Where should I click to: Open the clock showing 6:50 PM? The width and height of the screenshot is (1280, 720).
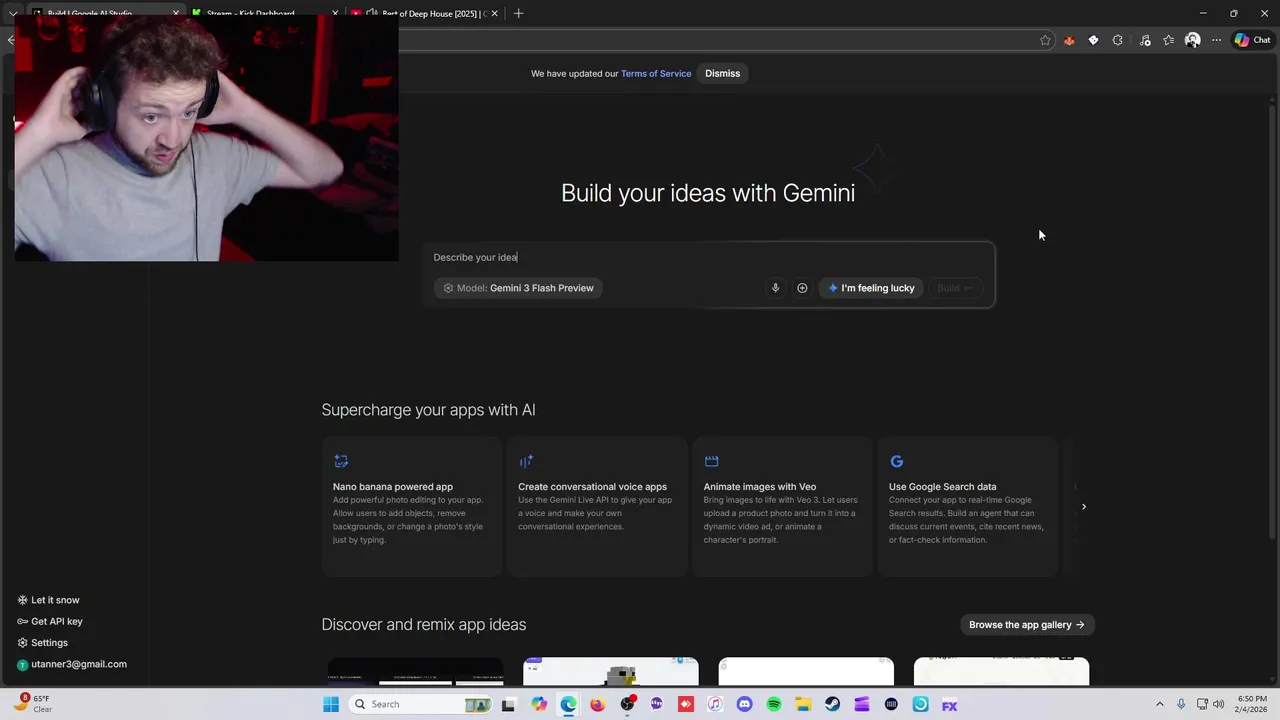click(1252, 704)
